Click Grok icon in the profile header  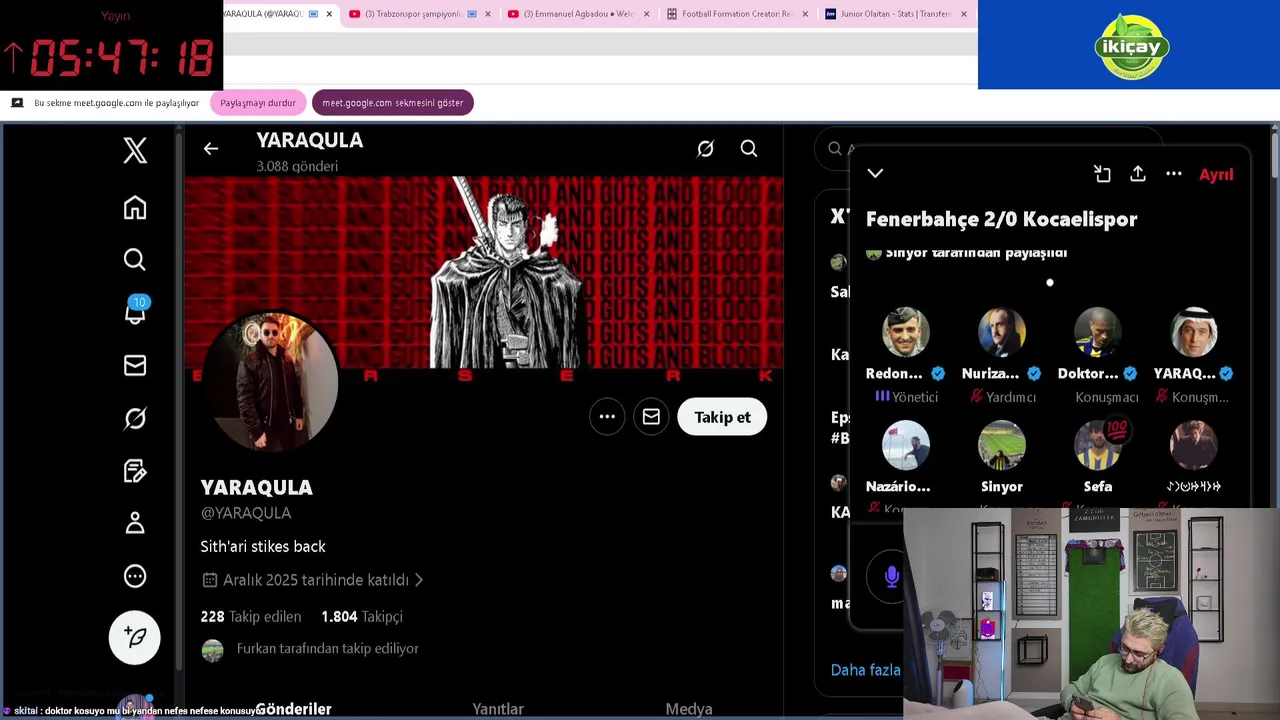pyautogui.click(x=705, y=149)
